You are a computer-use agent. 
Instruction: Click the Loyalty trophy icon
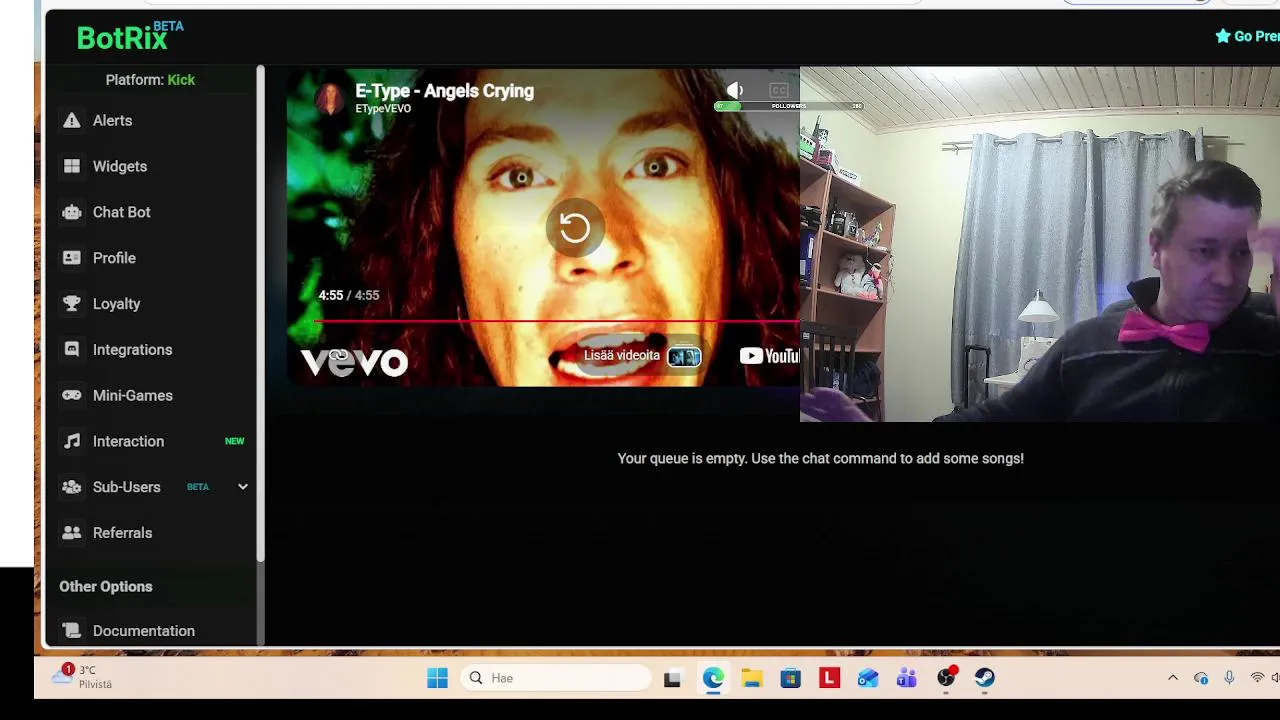[72, 304]
